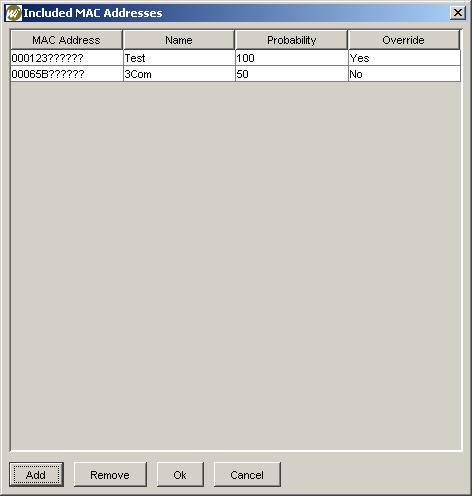This screenshot has width=472, height=496.
Task: Select probability value 100 cell
Action: click(x=292, y=58)
